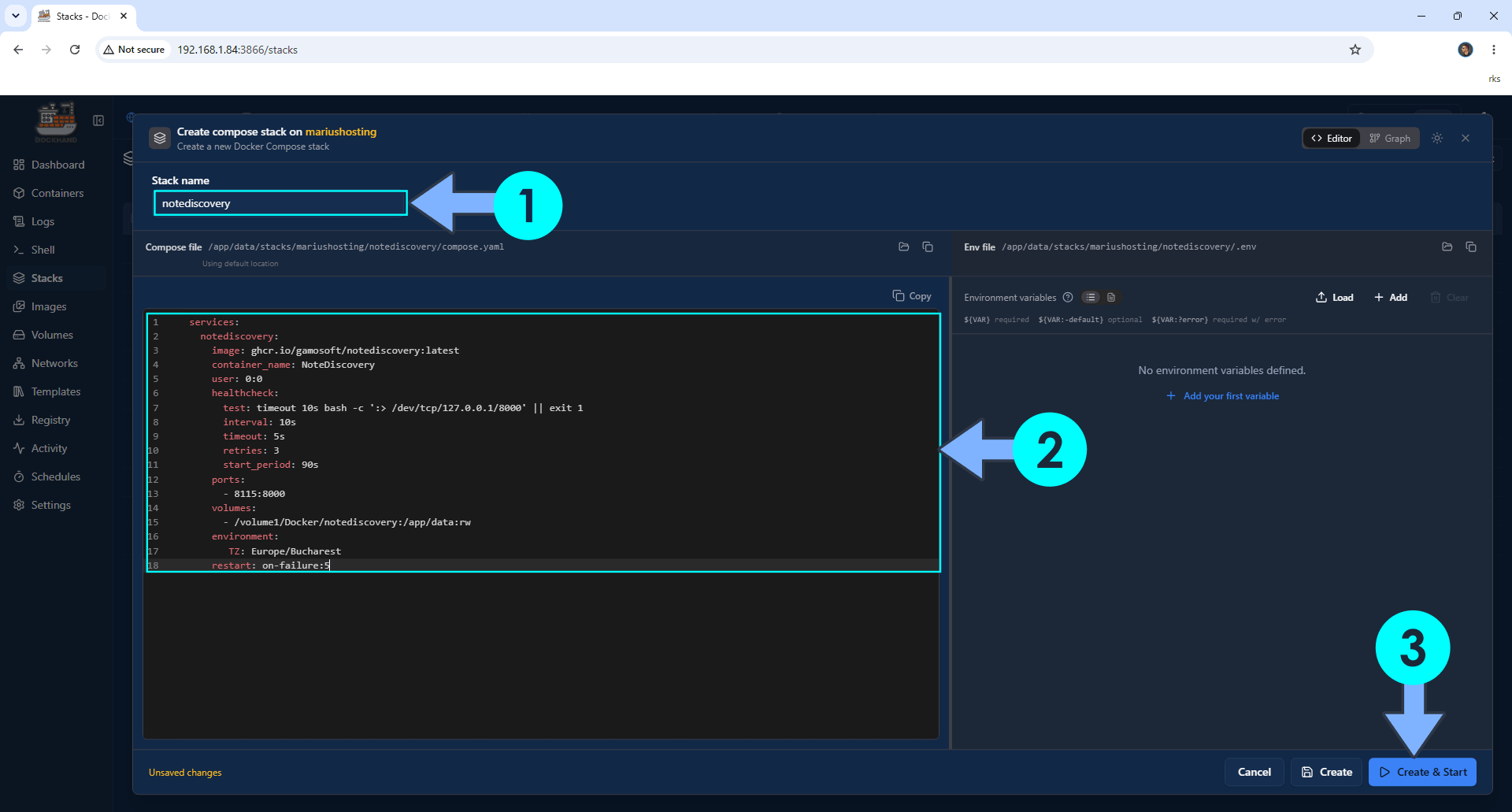This screenshot has width=1512, height=812.
Task: Click the Create & Start button
Action: pos(1422,772)
